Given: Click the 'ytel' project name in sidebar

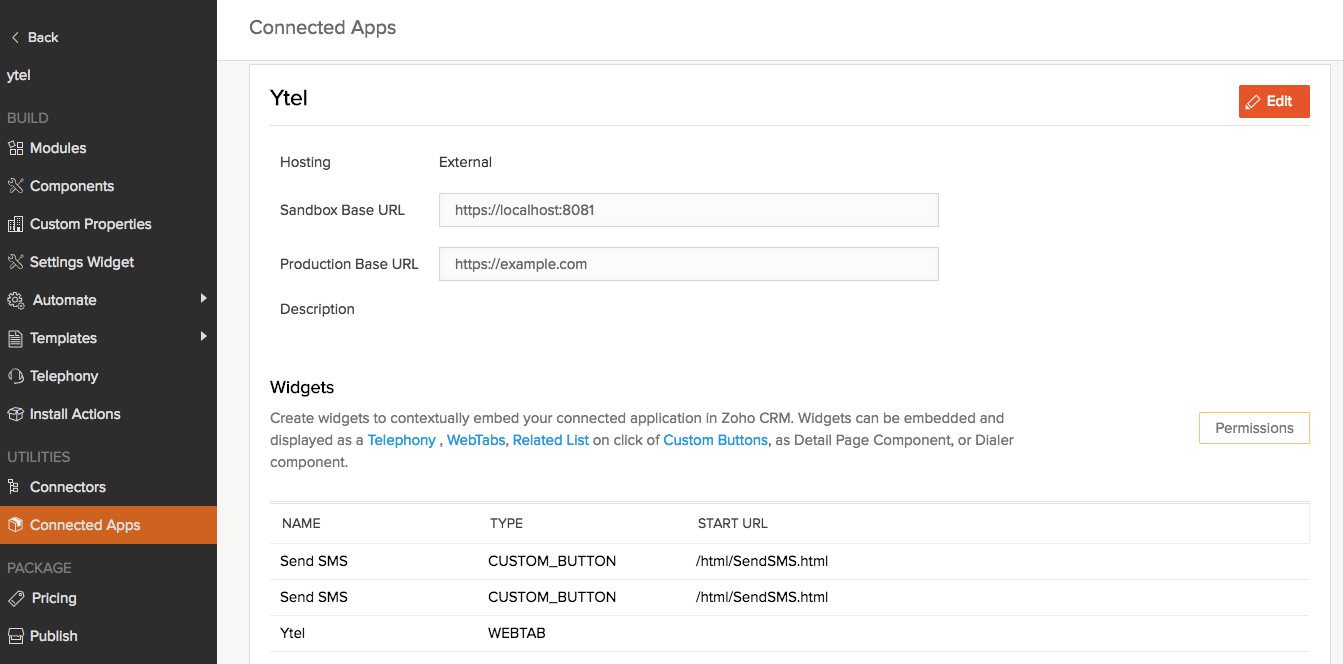Looking at the screenshot, I should coord(19,75).
